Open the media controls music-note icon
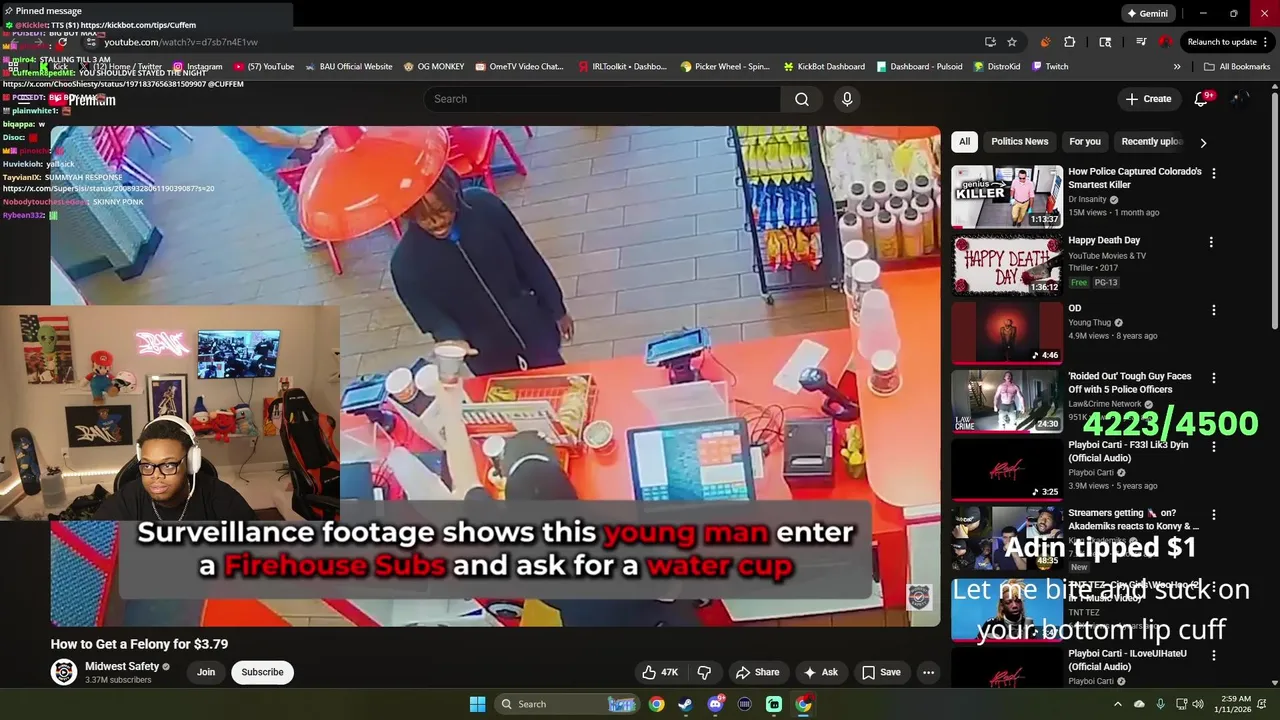Viewport: 1280px width, 720px height. 1141,42
